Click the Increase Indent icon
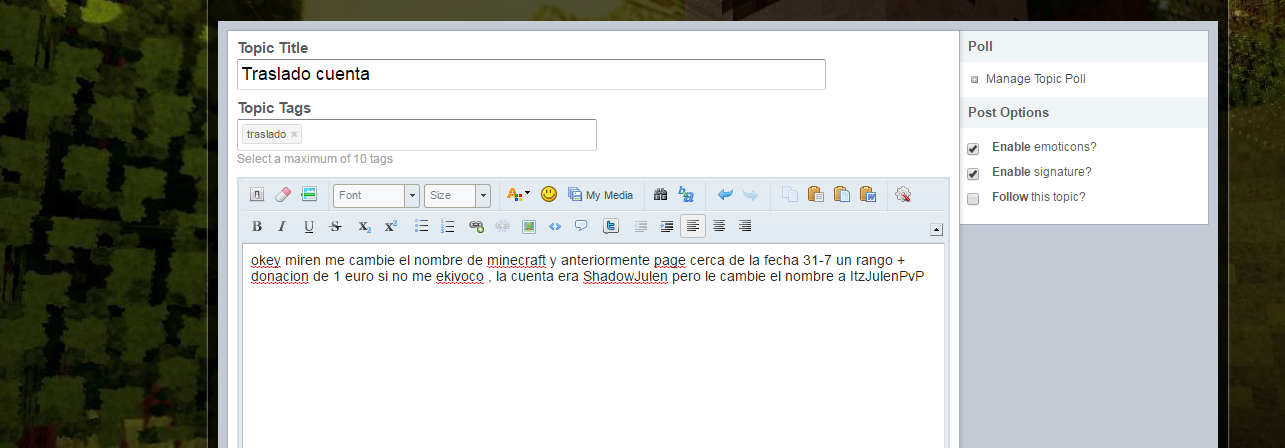1285x448 pixels. pos(667,226)
